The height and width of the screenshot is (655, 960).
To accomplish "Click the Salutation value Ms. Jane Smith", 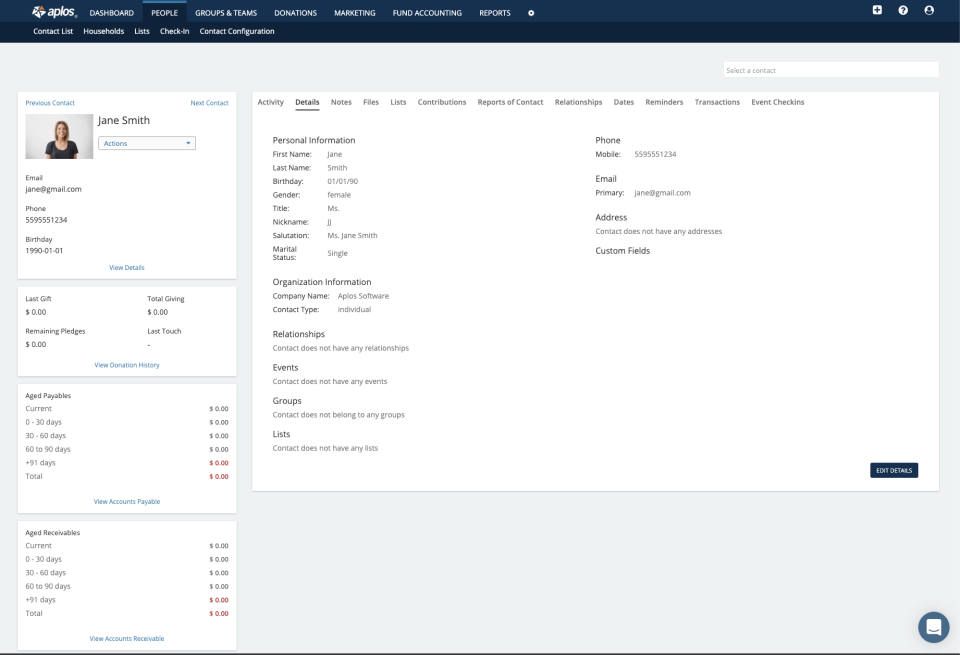I will [x=352, y=236].
